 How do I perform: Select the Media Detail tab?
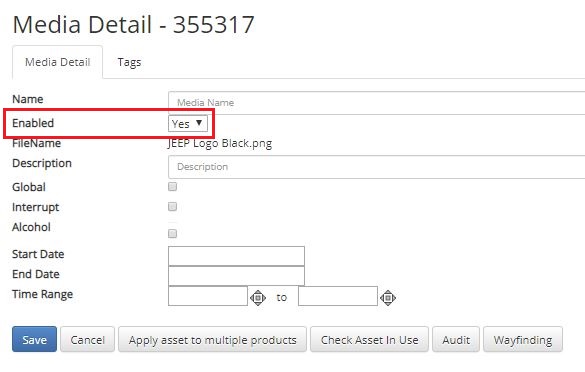[x=57, y=62]
